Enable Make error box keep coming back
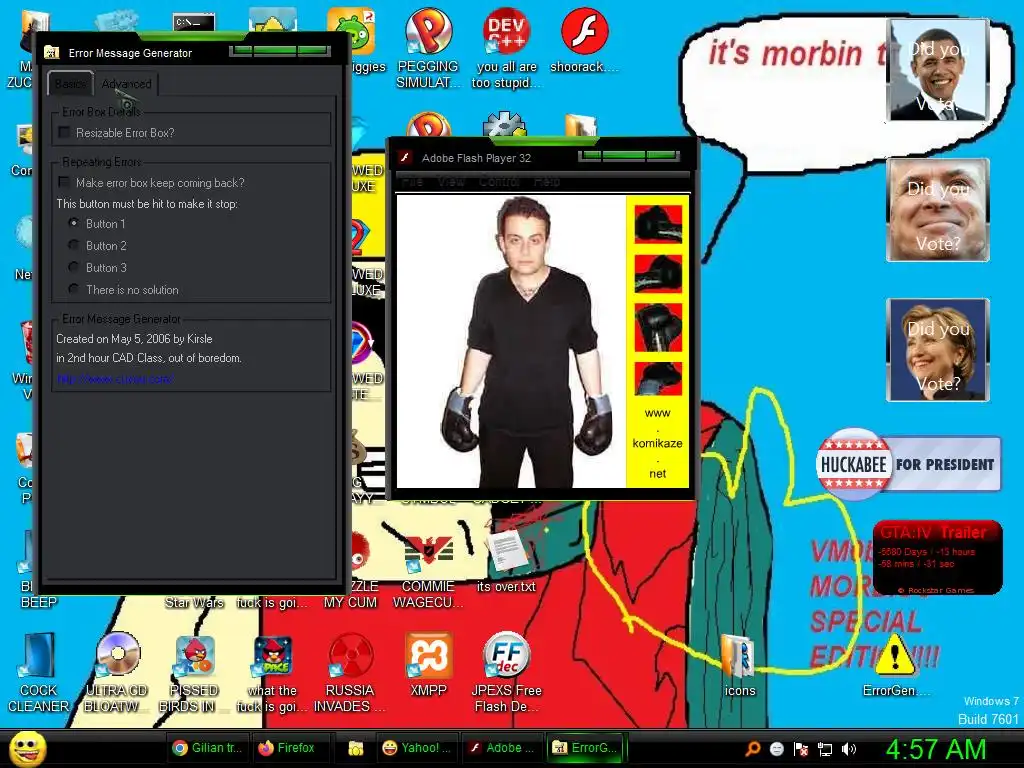This screenshot has width=1024, height=768. pos(64,182)
